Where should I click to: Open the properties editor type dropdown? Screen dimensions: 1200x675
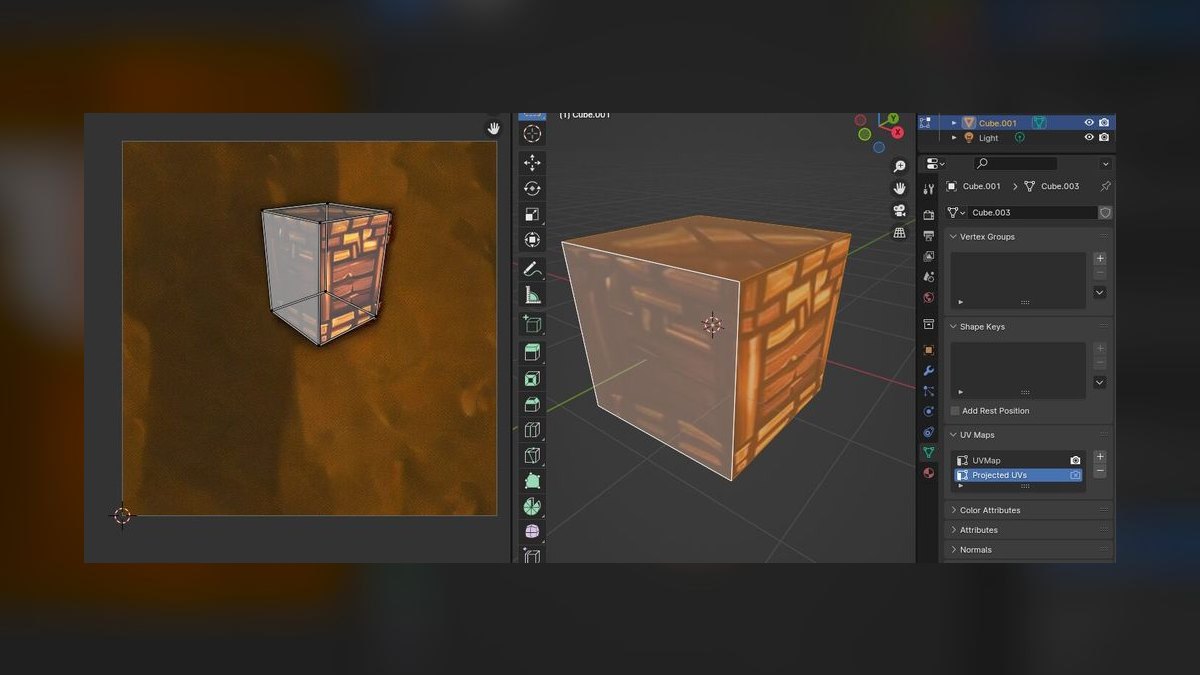tap(934, 163)
